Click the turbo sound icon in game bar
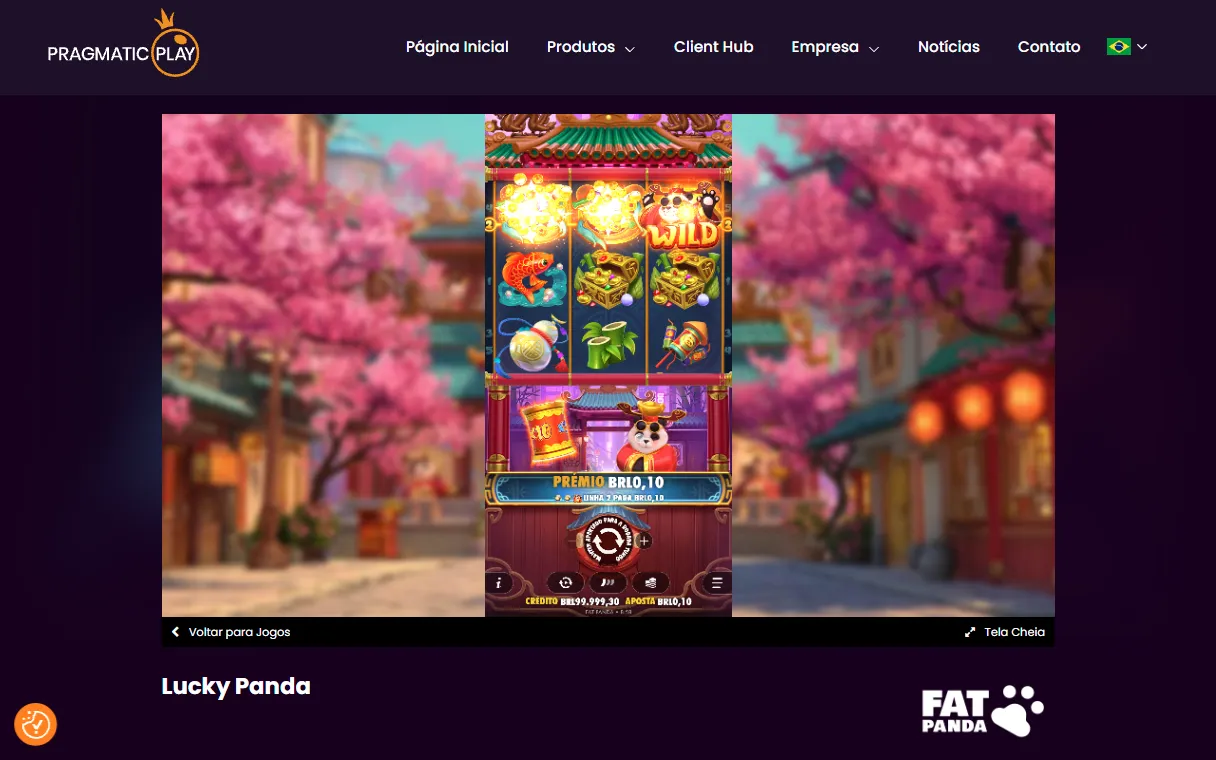 click(x=608, y=582)
